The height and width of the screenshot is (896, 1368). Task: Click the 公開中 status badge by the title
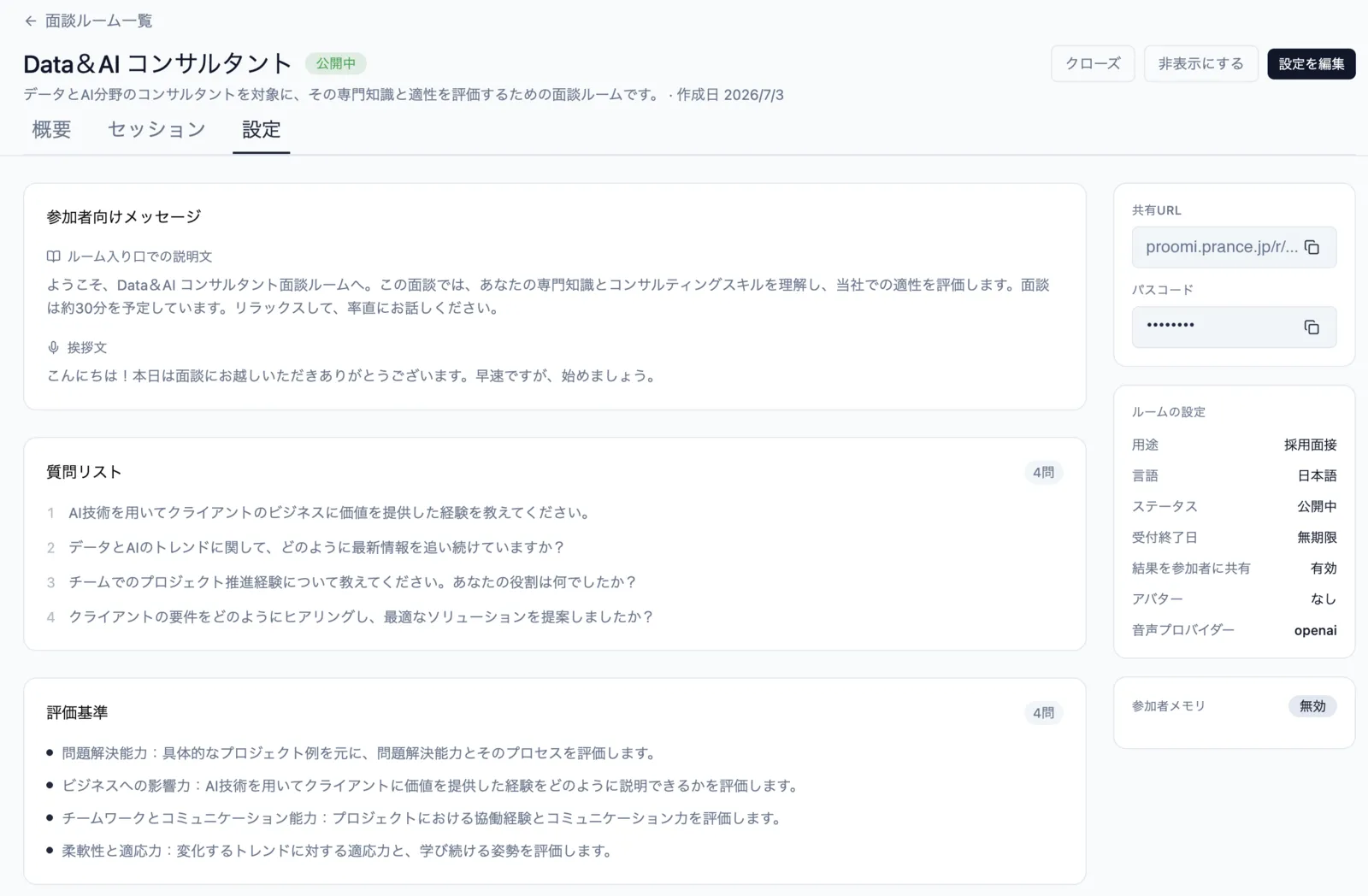point(336,63)
